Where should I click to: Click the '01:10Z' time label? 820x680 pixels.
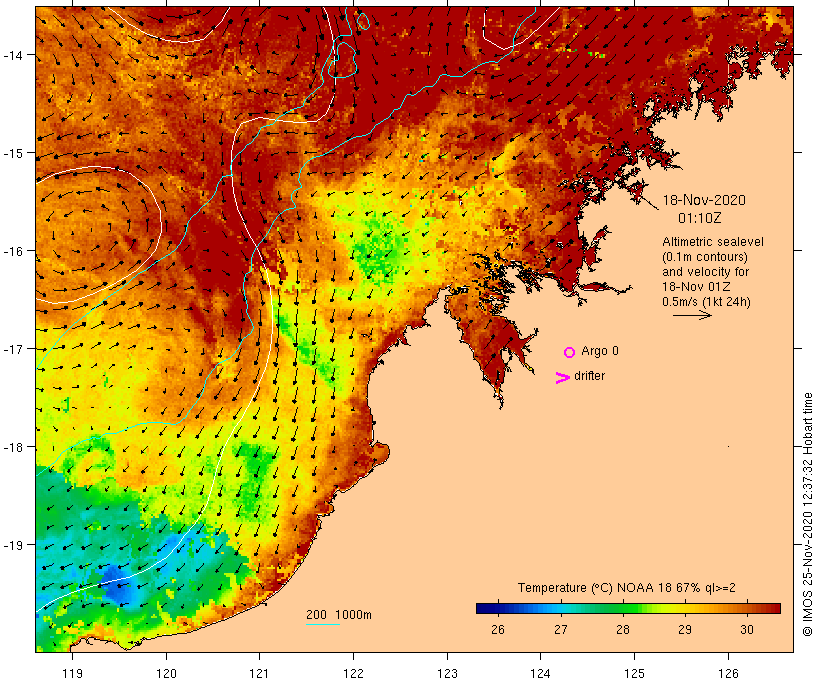pos(699,218)
